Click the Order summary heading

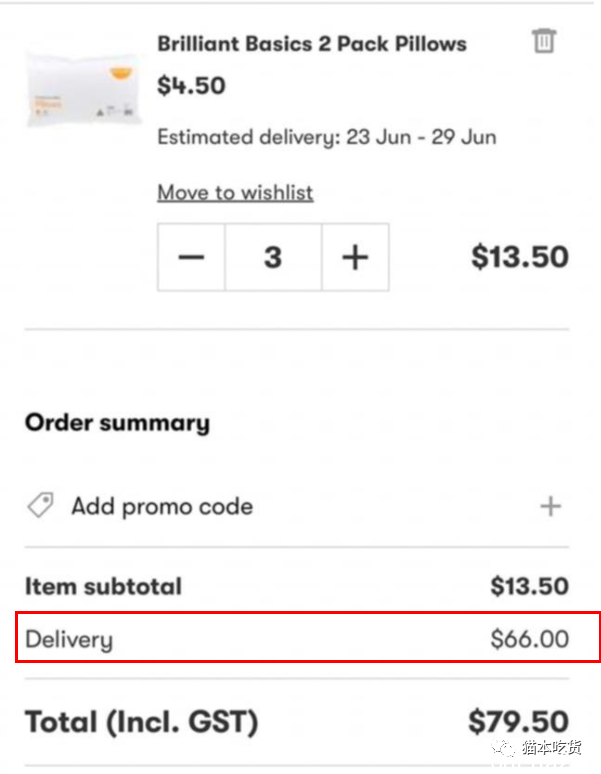117,423
